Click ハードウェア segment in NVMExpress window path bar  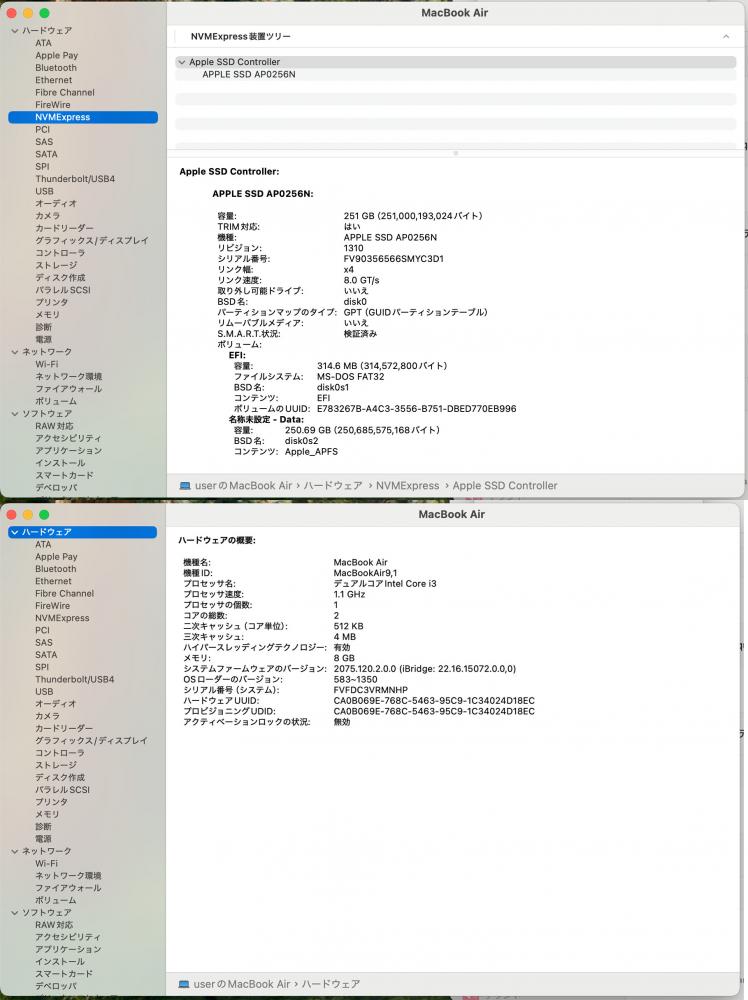pos(333,486)
